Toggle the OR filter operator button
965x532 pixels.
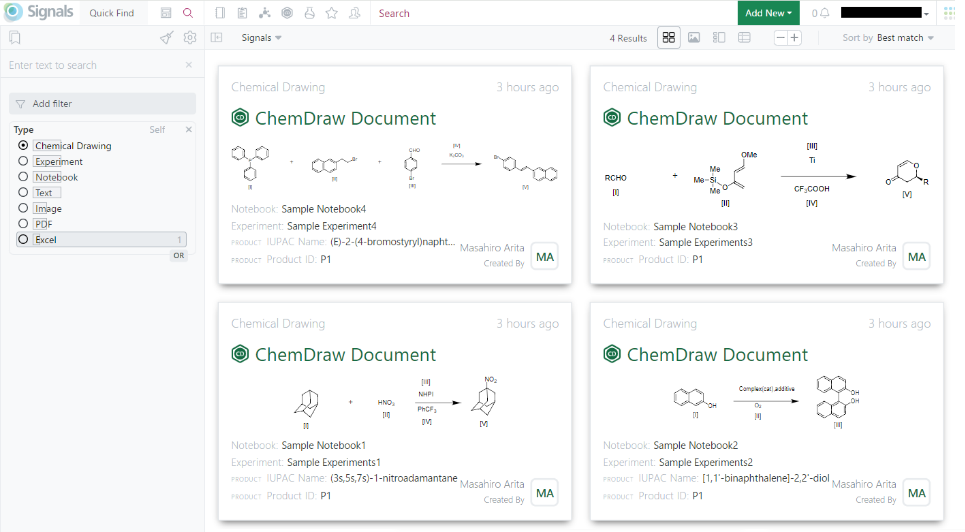point(178,255)
